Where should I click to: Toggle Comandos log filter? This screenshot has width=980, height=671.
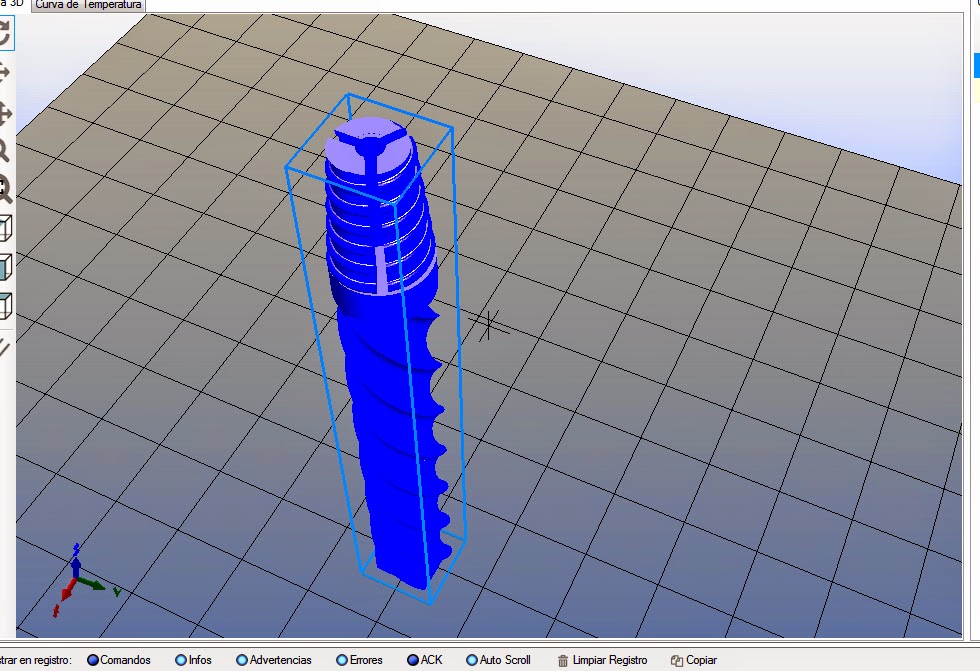[x=119, y=660]
